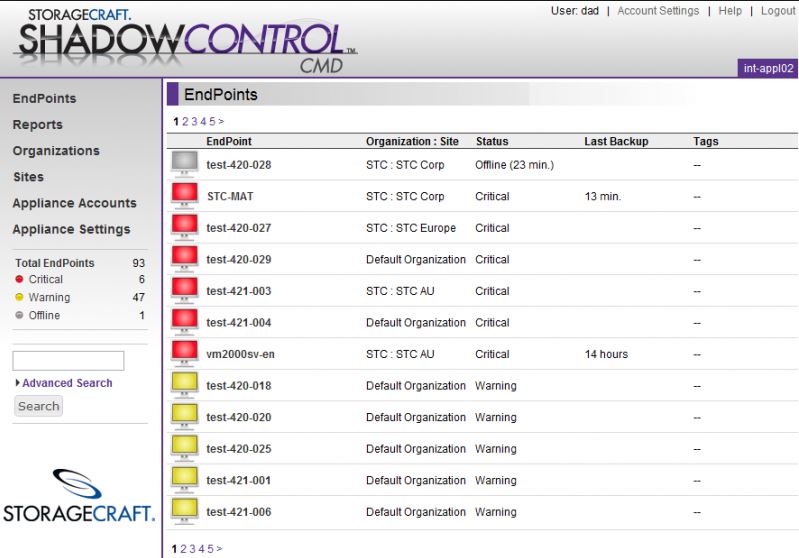The height and width of the screenshot is (558, 799).
Task: Select endpoint name test-420-027
Action: click(x=238, y=228)
